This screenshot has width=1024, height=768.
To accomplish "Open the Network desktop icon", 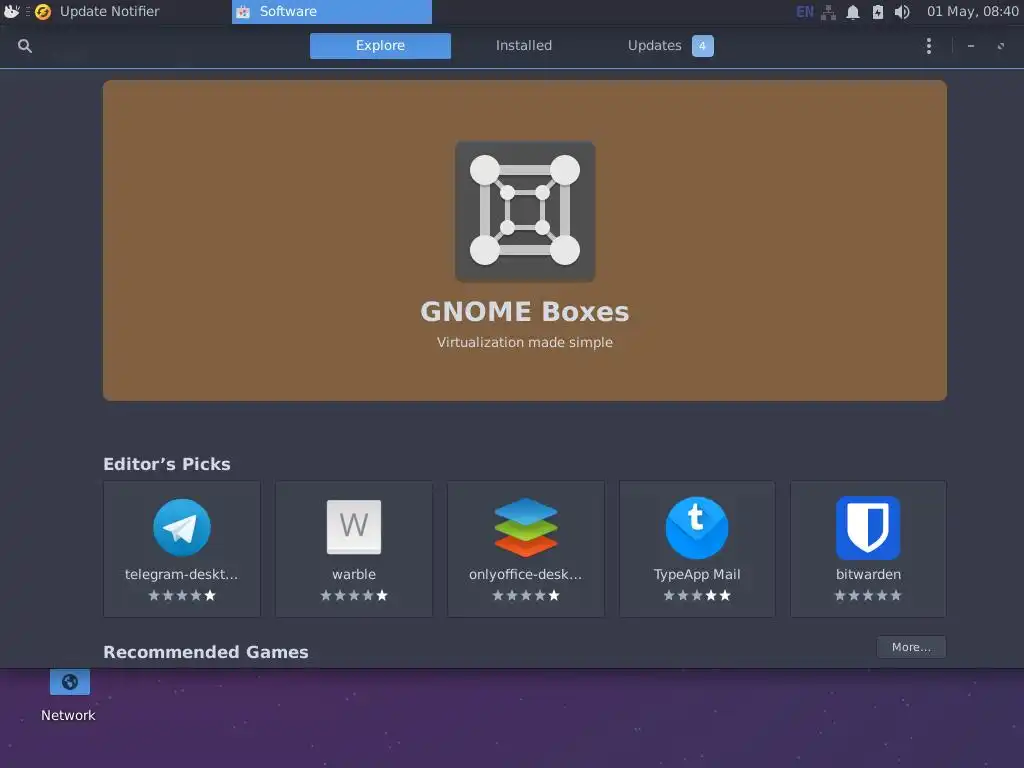I will pyautogui.click(x=69, y=696).
